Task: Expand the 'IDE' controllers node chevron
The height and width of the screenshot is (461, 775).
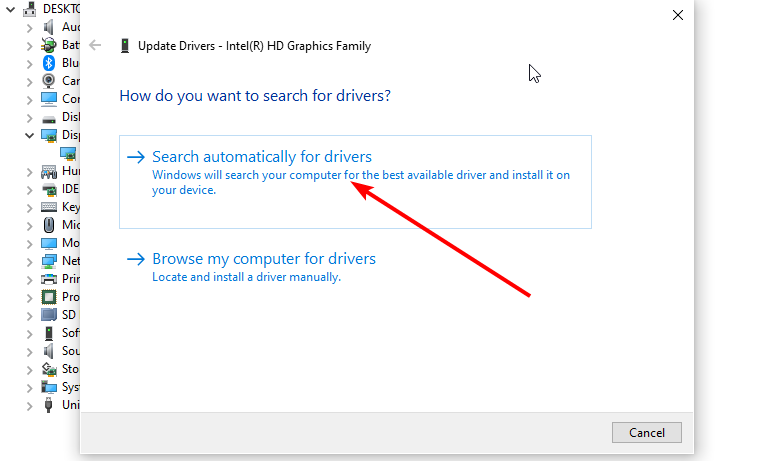Action: tap(29, 190)
